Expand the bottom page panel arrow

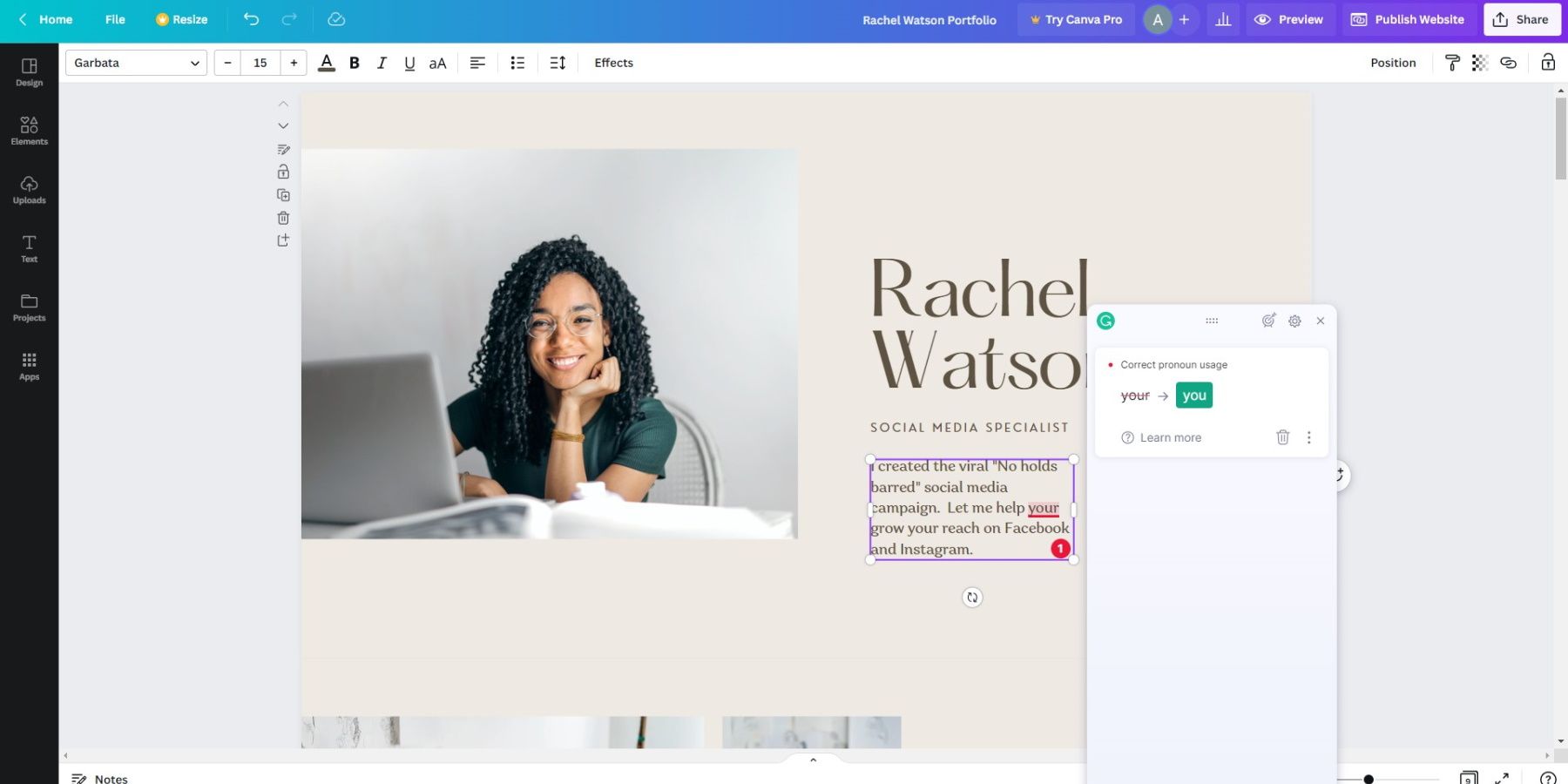[812, 759]
